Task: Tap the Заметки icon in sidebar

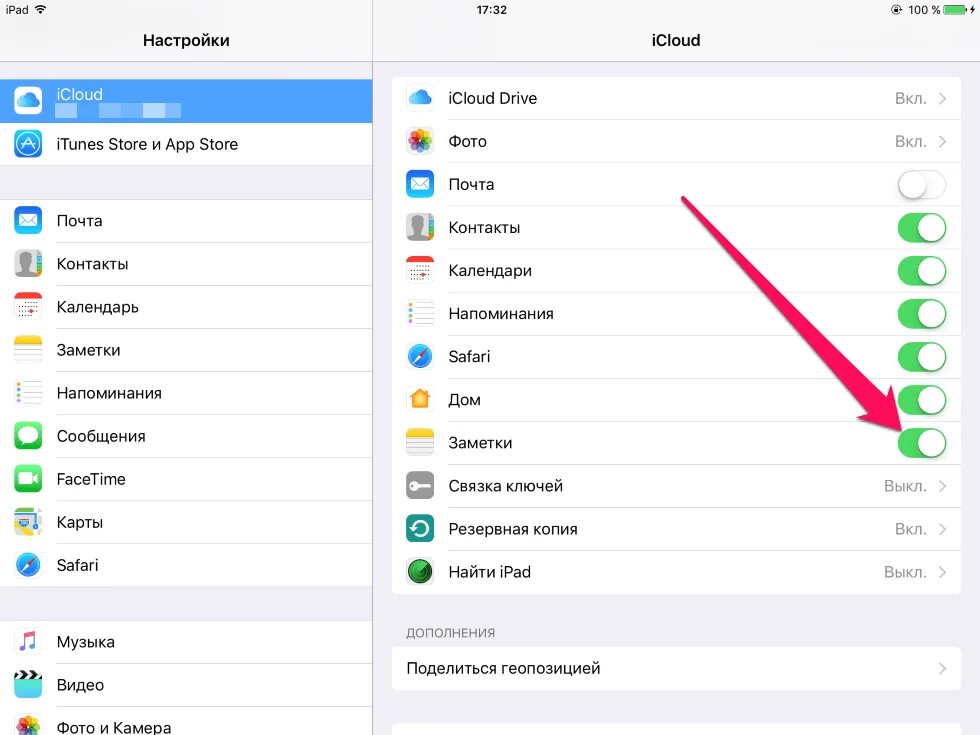Action: pyautogui.click(x=28, y=349)
